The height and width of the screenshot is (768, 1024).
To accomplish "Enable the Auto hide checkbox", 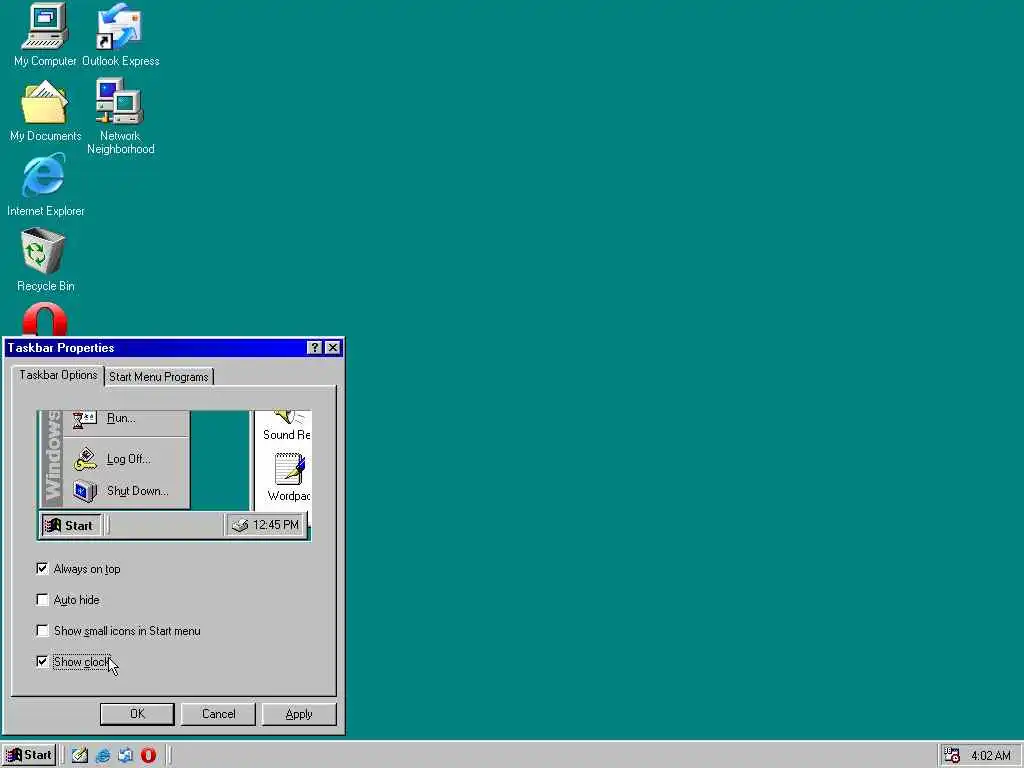I will (42, 600).
